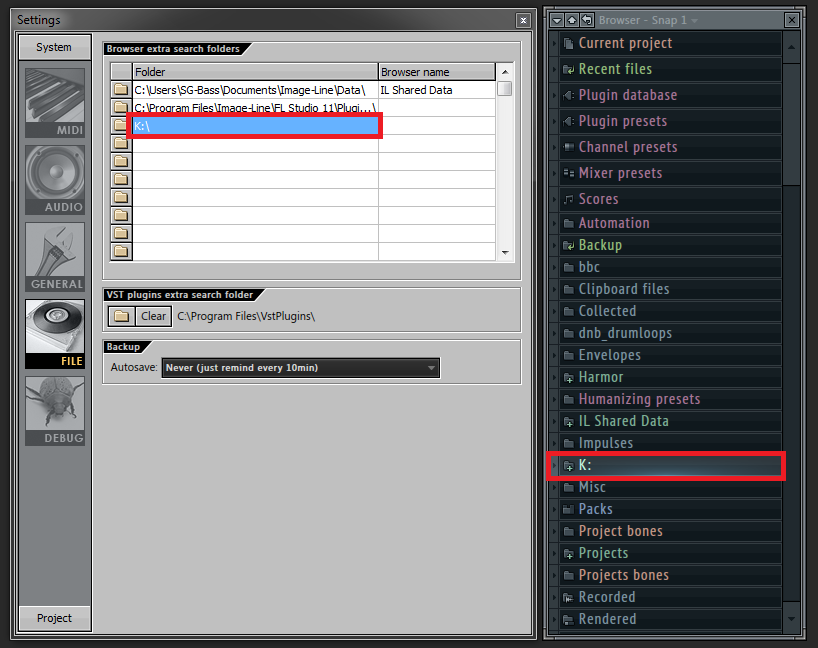818x648 pixels.
Task: Open Projects bones folder in Browser
Action: pos(670,575)
